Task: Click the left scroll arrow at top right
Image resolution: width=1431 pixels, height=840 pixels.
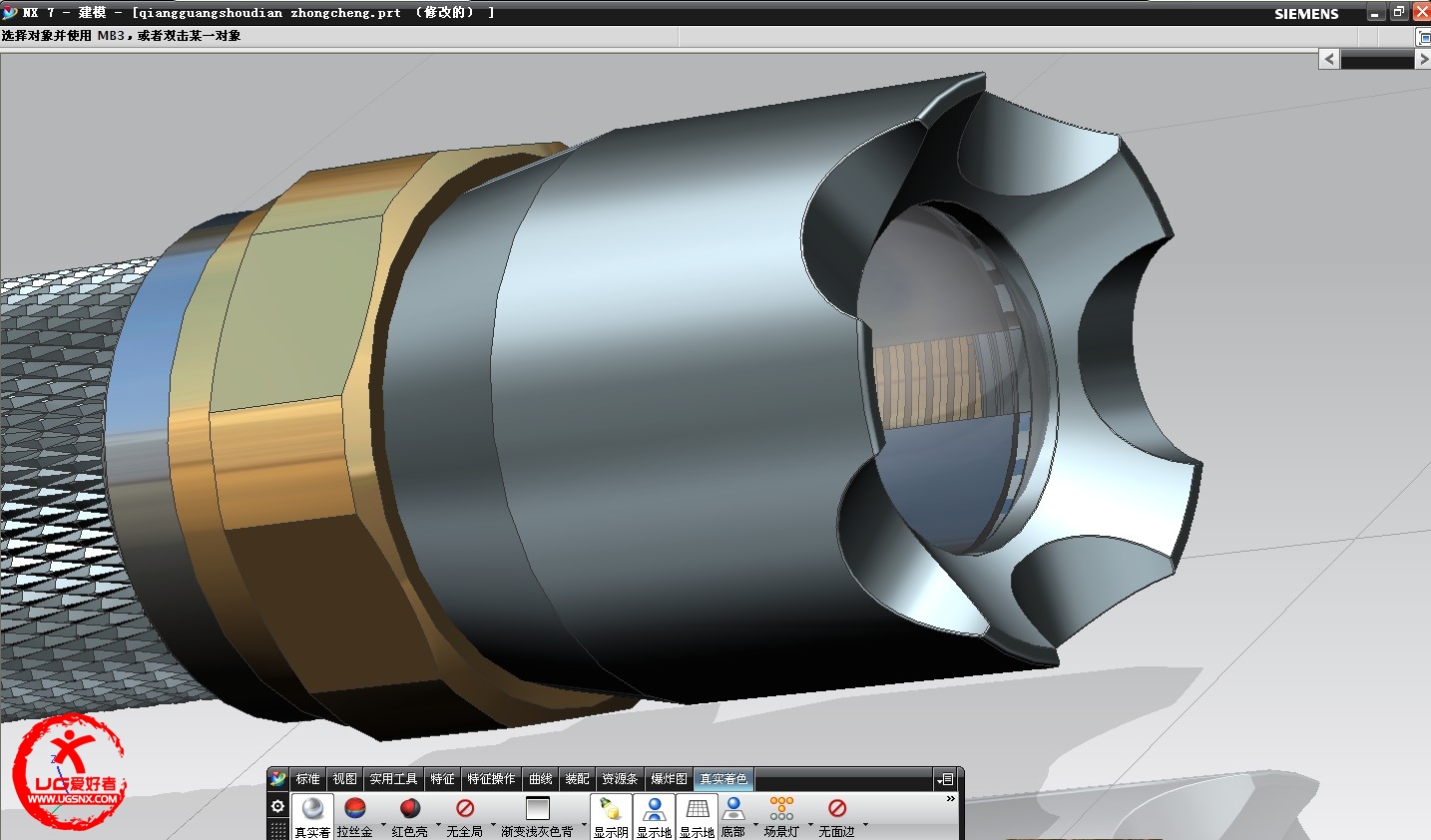Action: tap(1329, 59)
